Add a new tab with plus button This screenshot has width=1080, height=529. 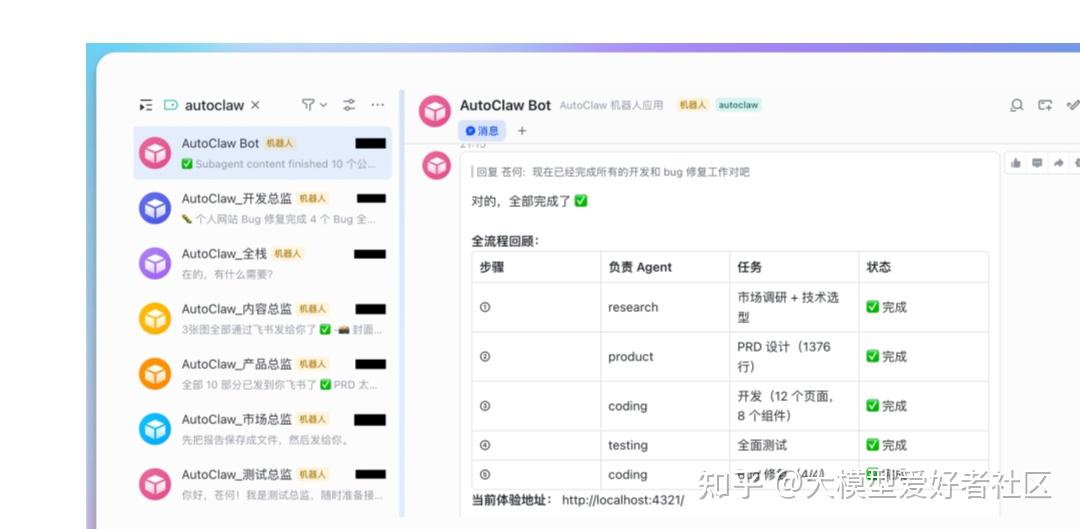521,131
